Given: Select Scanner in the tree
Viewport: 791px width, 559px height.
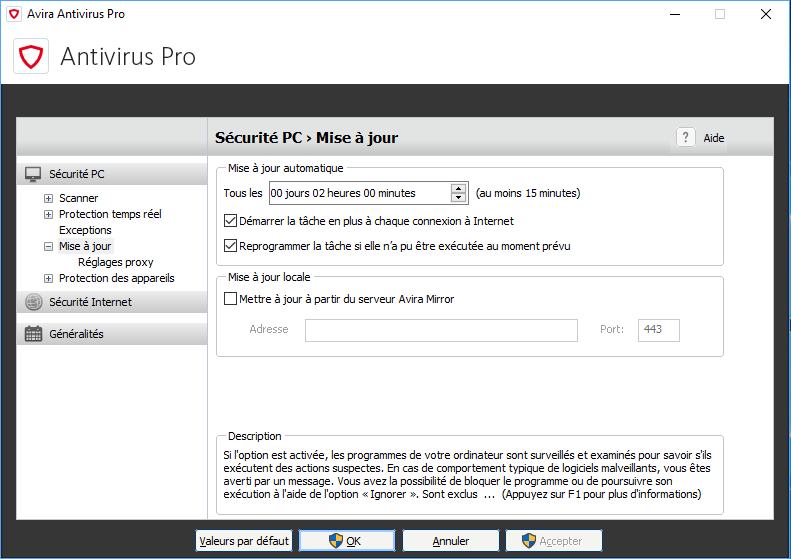Looking at the screenshot, I should [79, 198].
